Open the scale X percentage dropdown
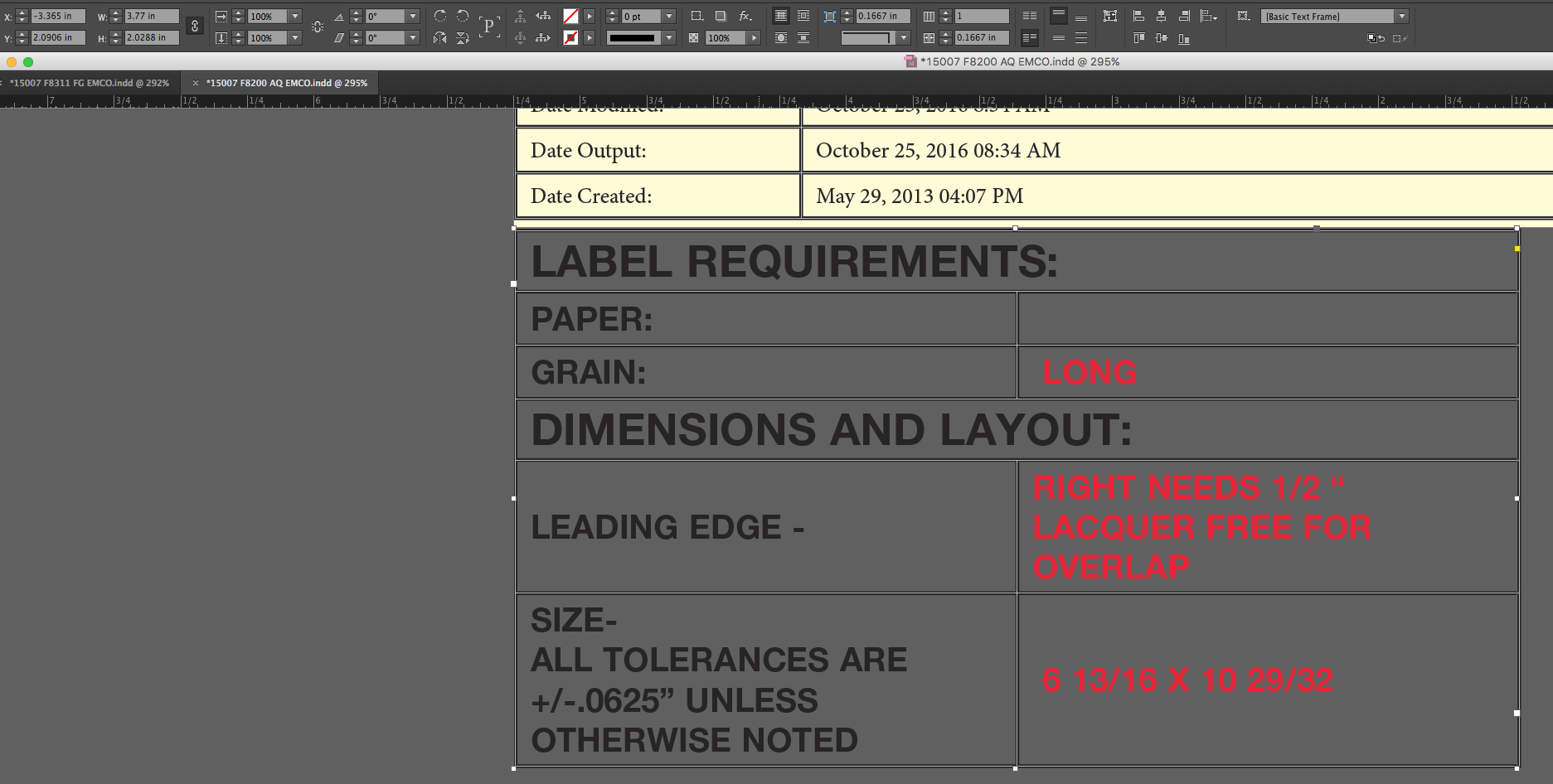This screenshot has width=1553, height=784. coord(294,16)
